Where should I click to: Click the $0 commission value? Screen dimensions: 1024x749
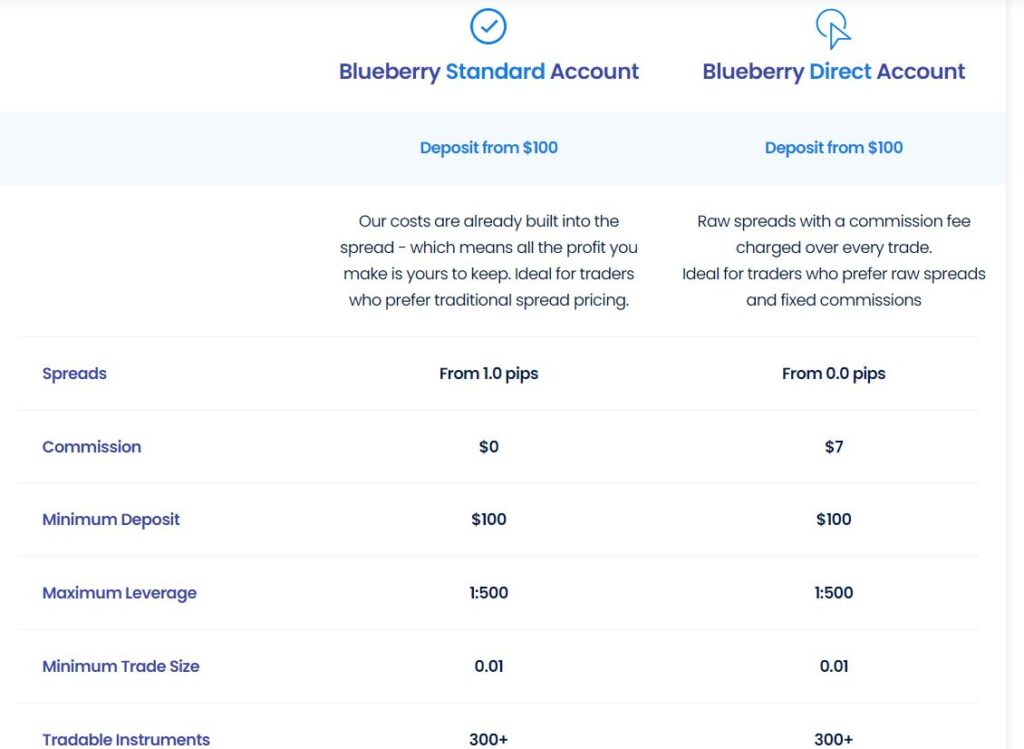(x=488, y=447)
